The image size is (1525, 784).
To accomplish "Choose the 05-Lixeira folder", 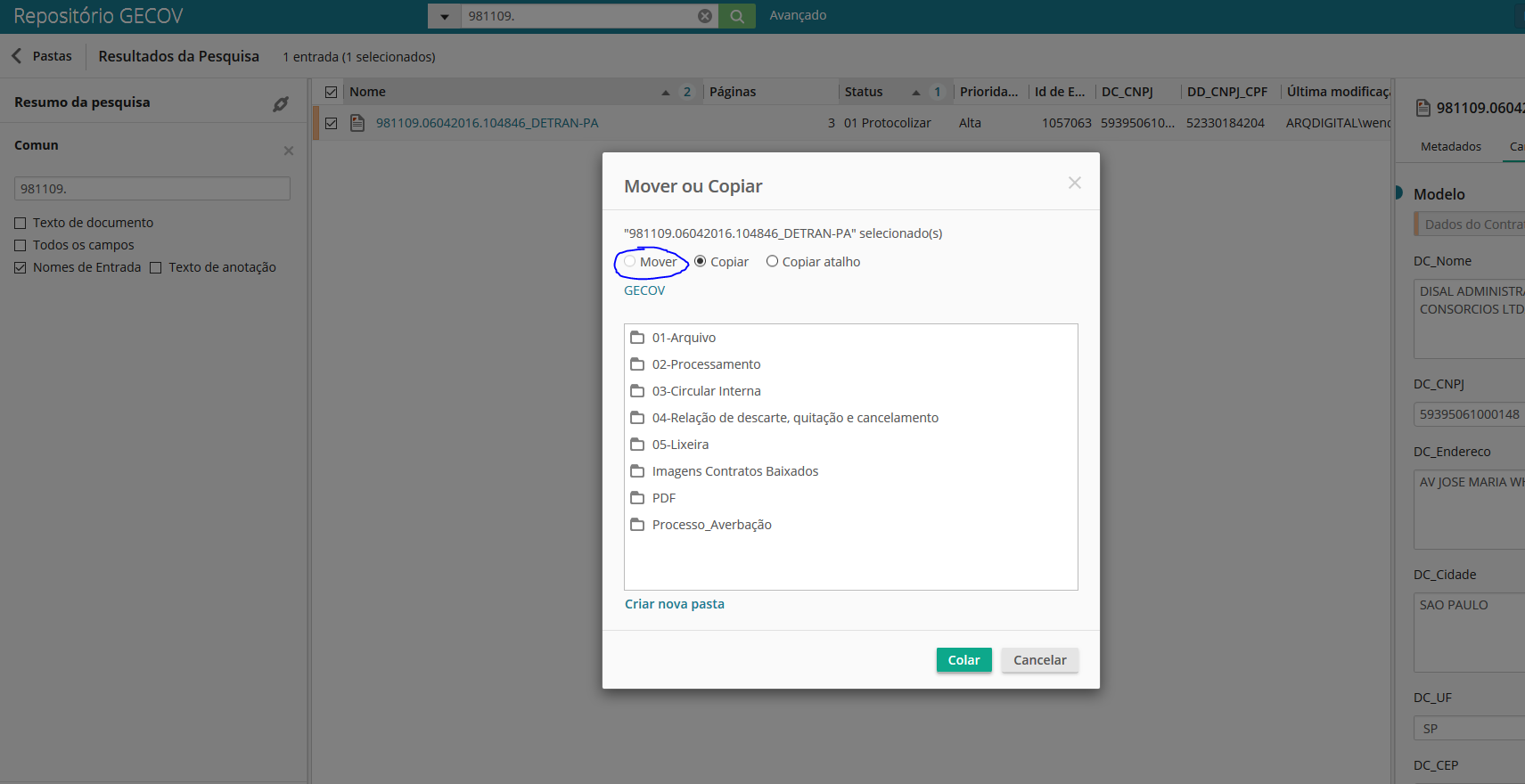I will click(x=680, y=445).
